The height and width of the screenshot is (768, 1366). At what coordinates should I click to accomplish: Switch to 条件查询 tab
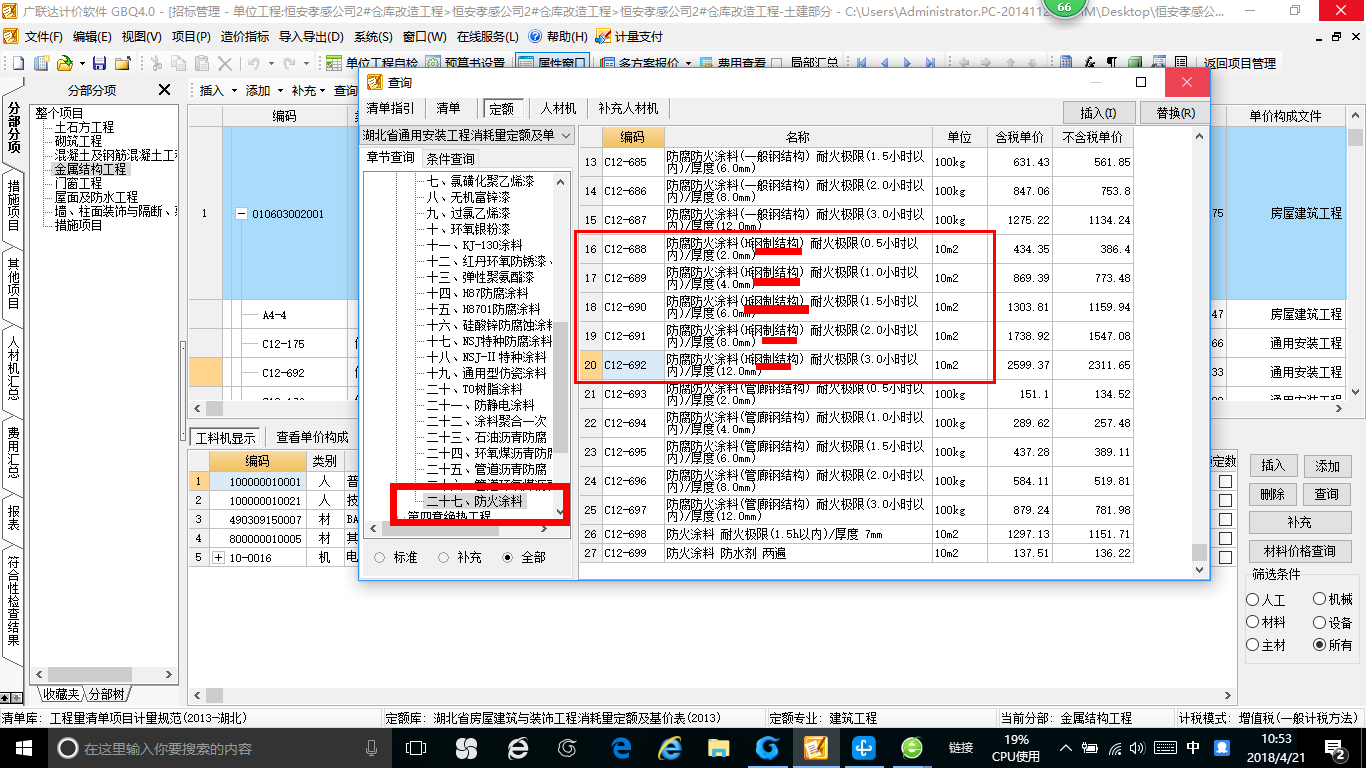tap(451, 158)
